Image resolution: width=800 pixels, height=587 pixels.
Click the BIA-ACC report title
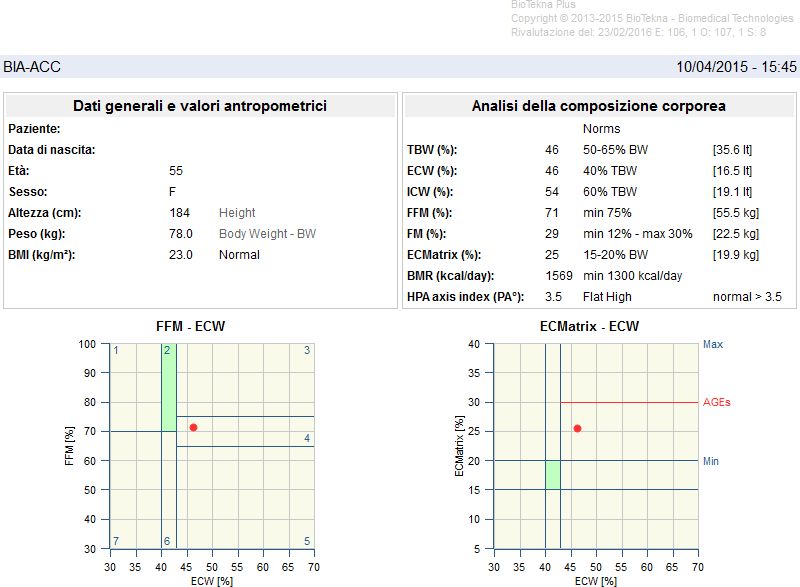tap(32, 67)
